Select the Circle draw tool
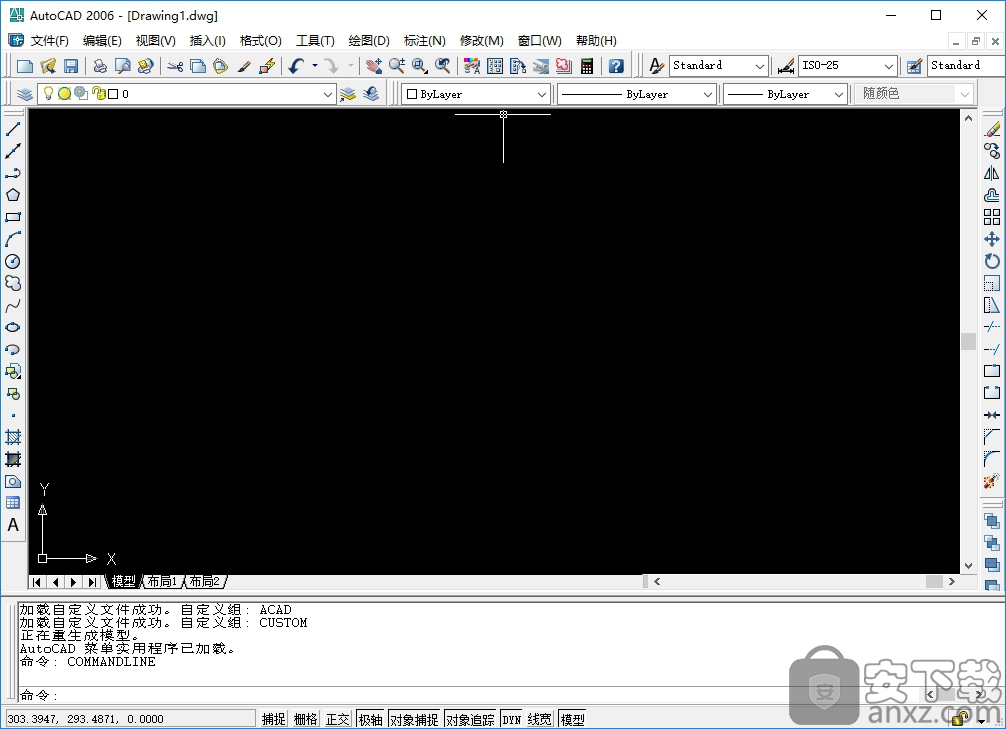This screenshot has width=1006, height=729. click(13, 261)
